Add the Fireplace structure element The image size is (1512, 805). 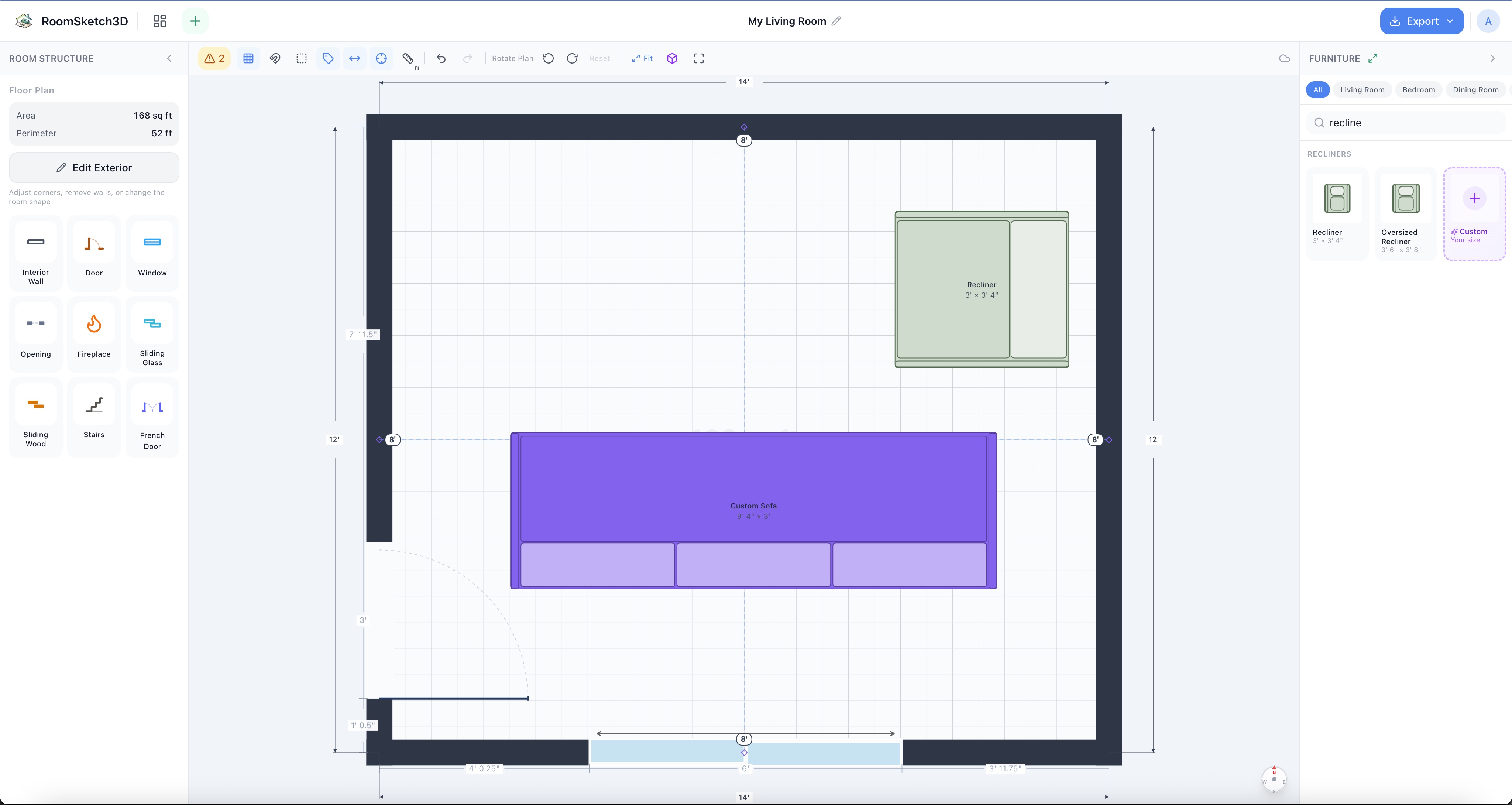(94, 334)
